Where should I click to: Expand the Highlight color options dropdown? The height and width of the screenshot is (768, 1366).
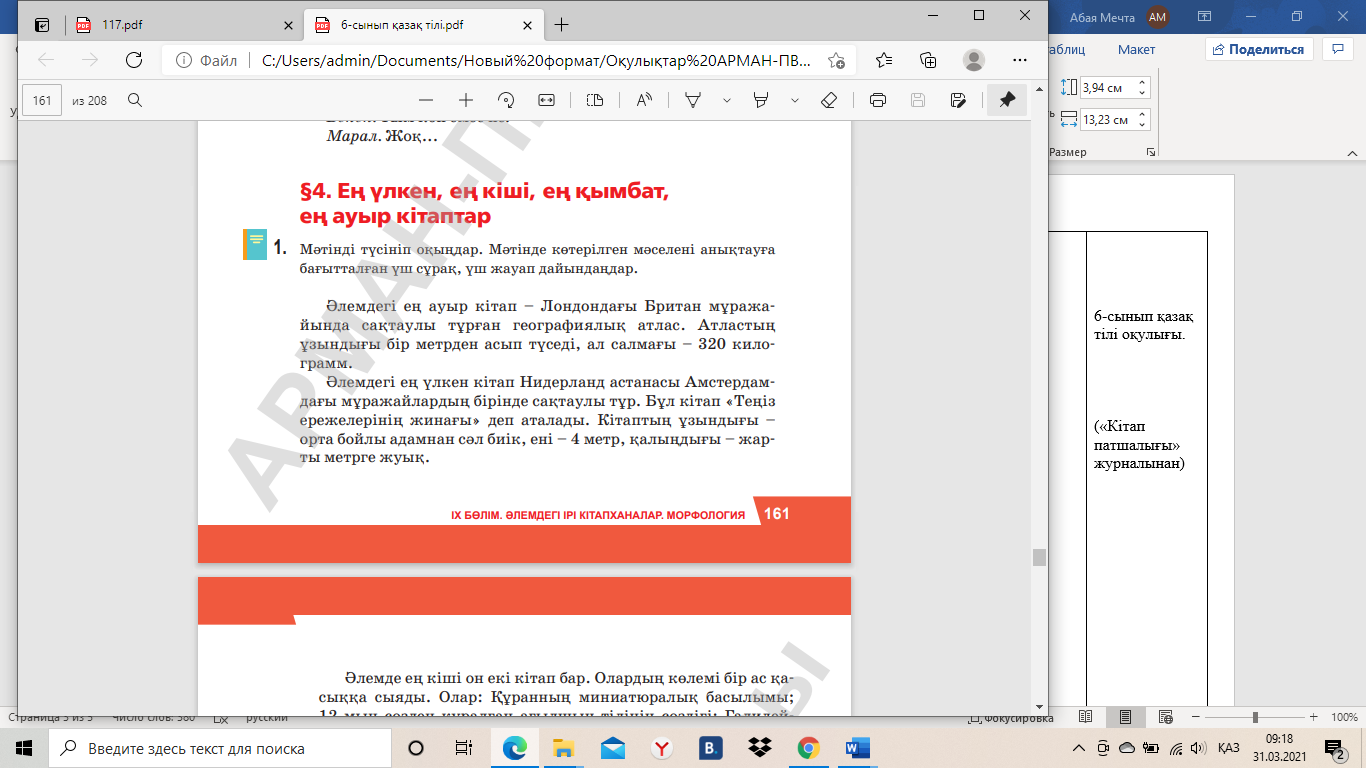click(795, 100)
